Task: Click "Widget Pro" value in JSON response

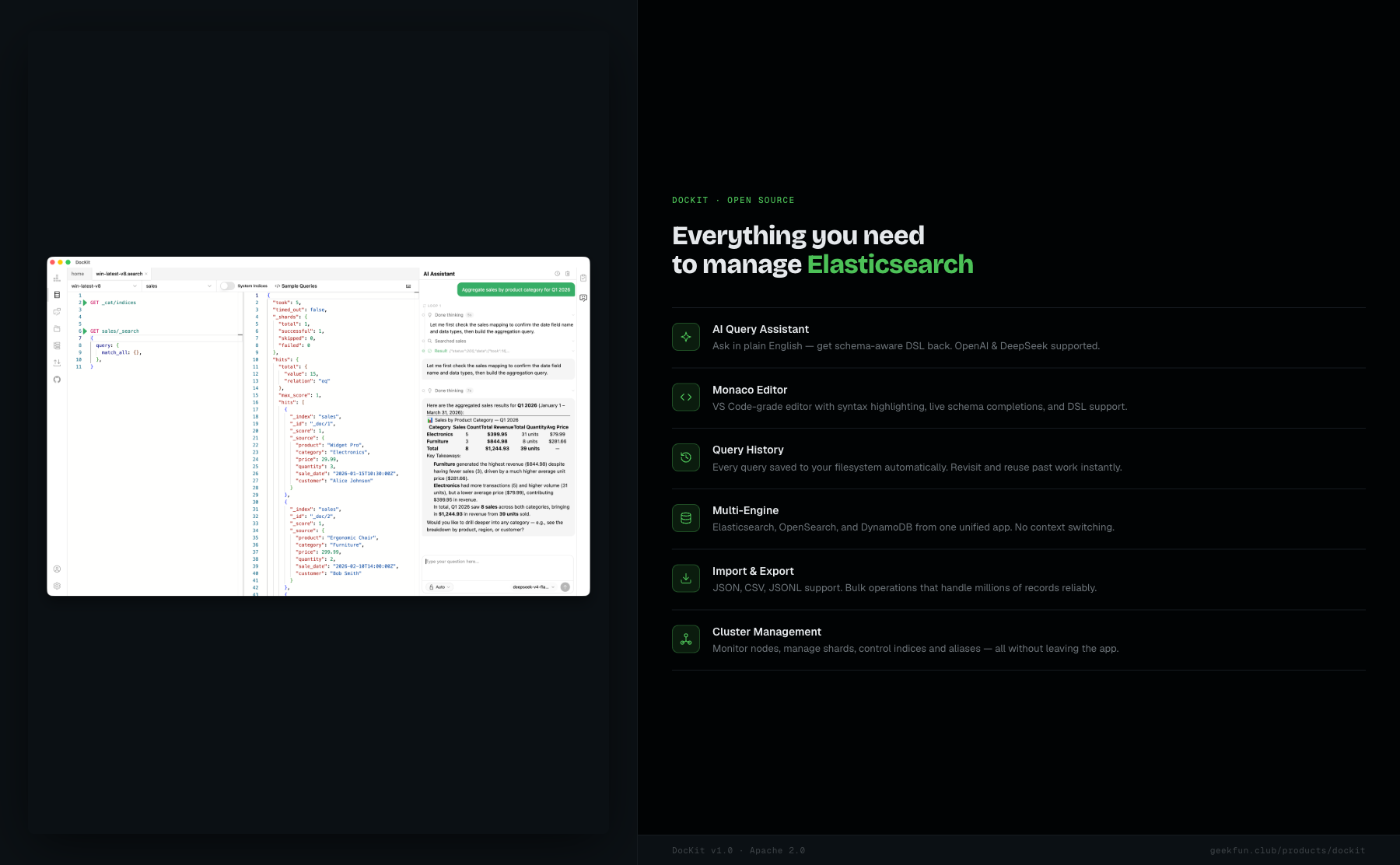Action: [345, 445]
